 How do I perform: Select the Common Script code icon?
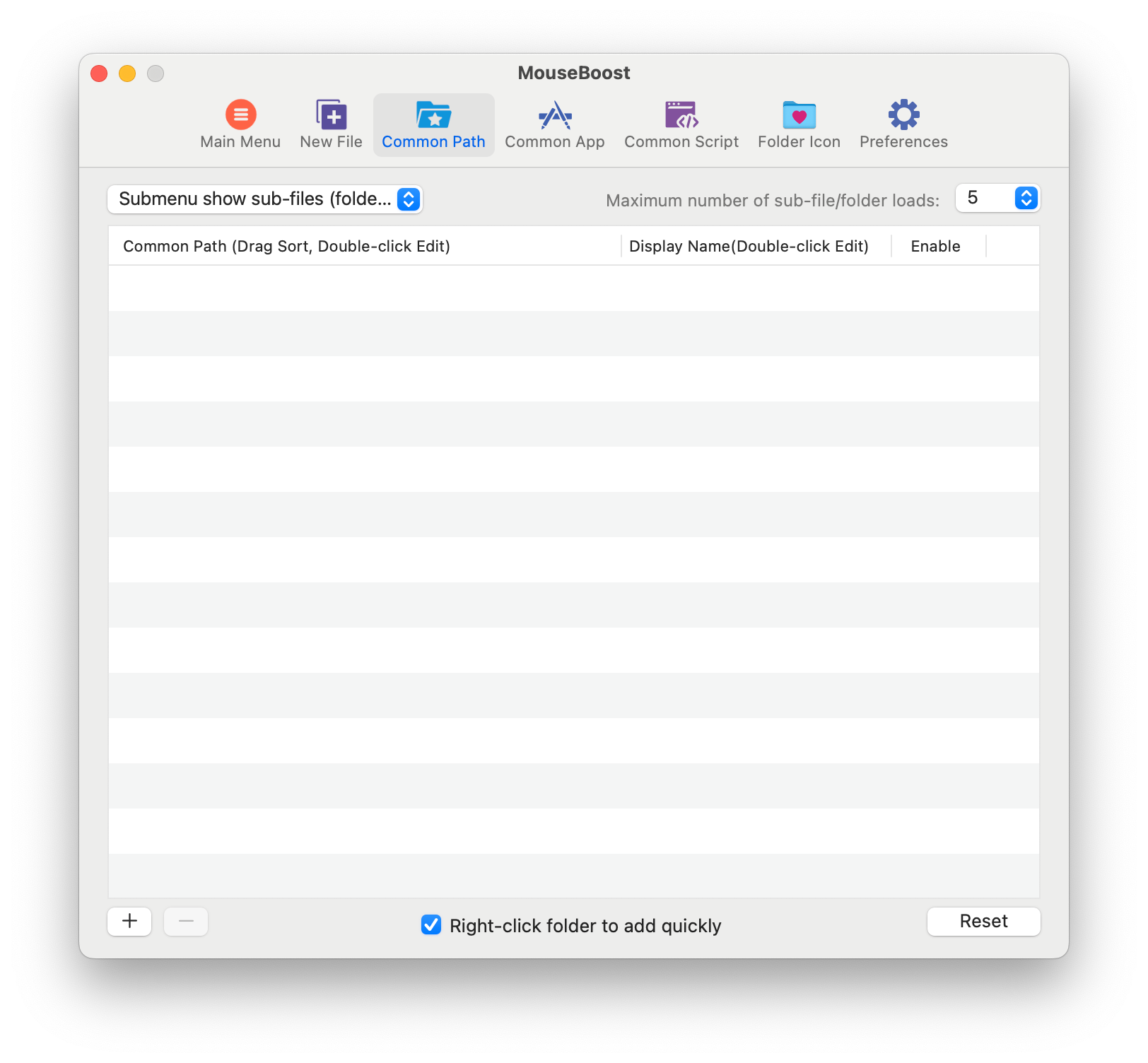coord(681,114)
